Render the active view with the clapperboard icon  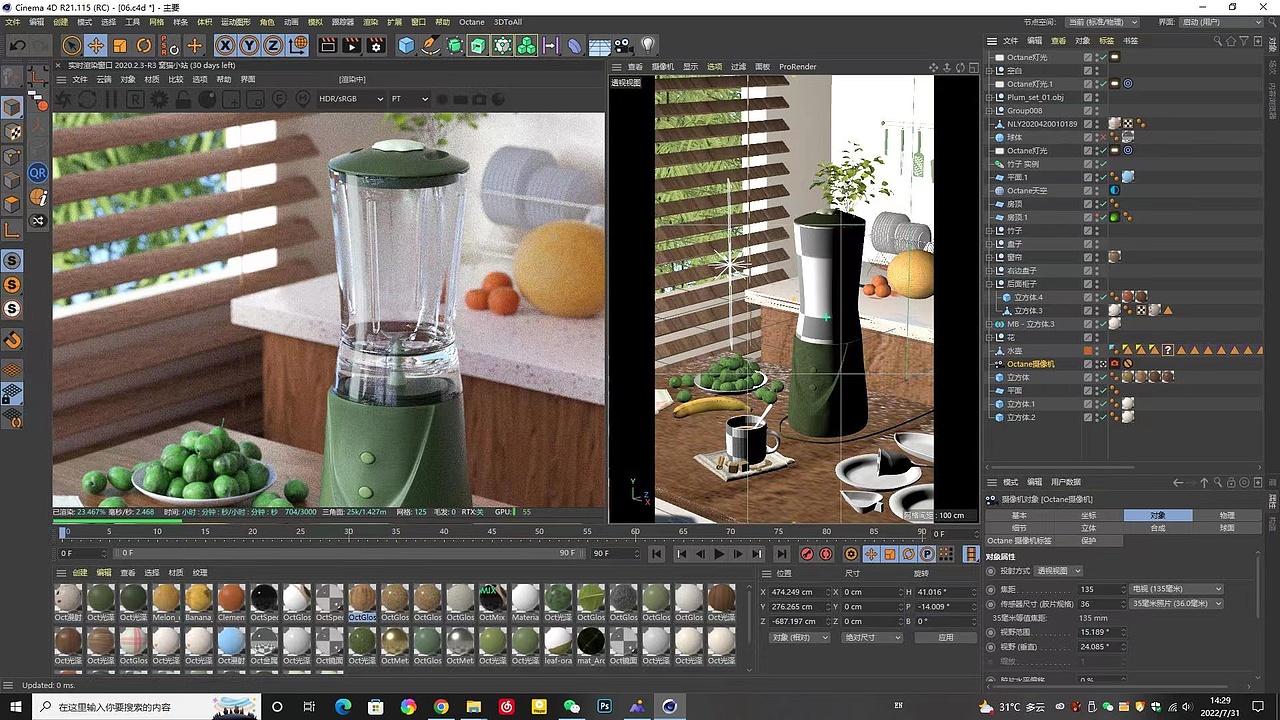pos(327,45)
